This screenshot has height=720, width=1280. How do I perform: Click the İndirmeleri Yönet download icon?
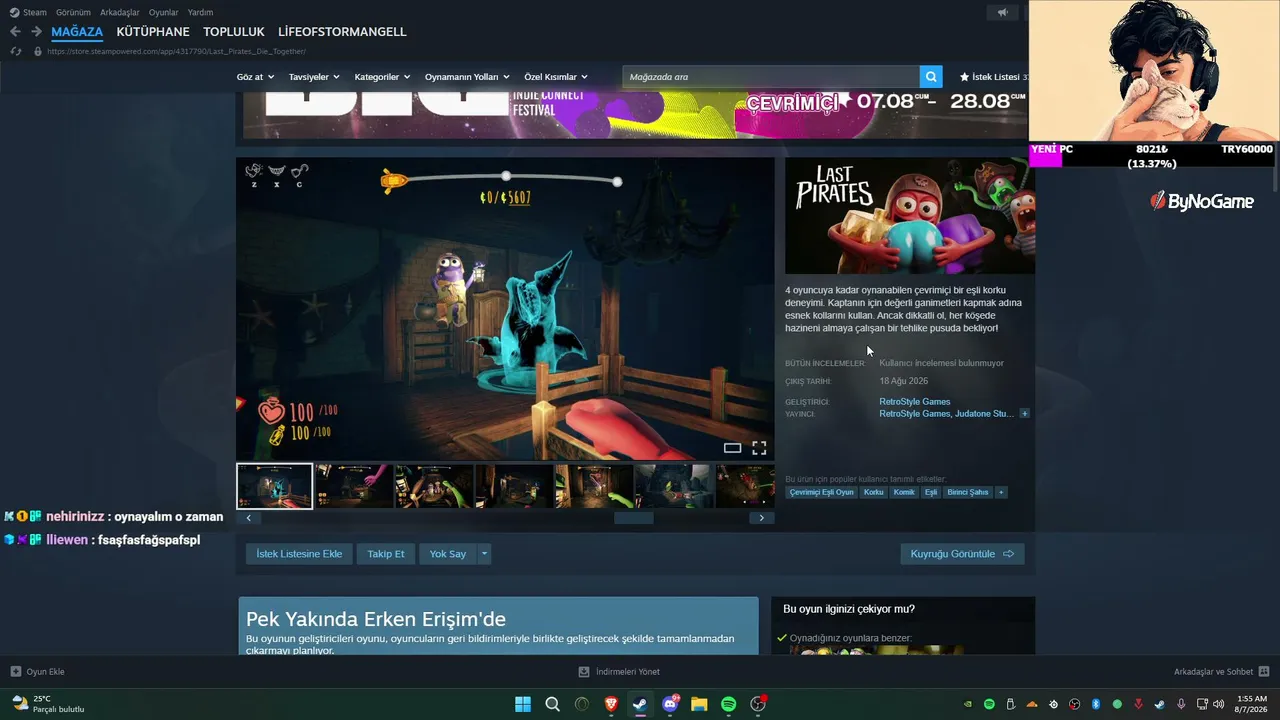pos(584,672)
